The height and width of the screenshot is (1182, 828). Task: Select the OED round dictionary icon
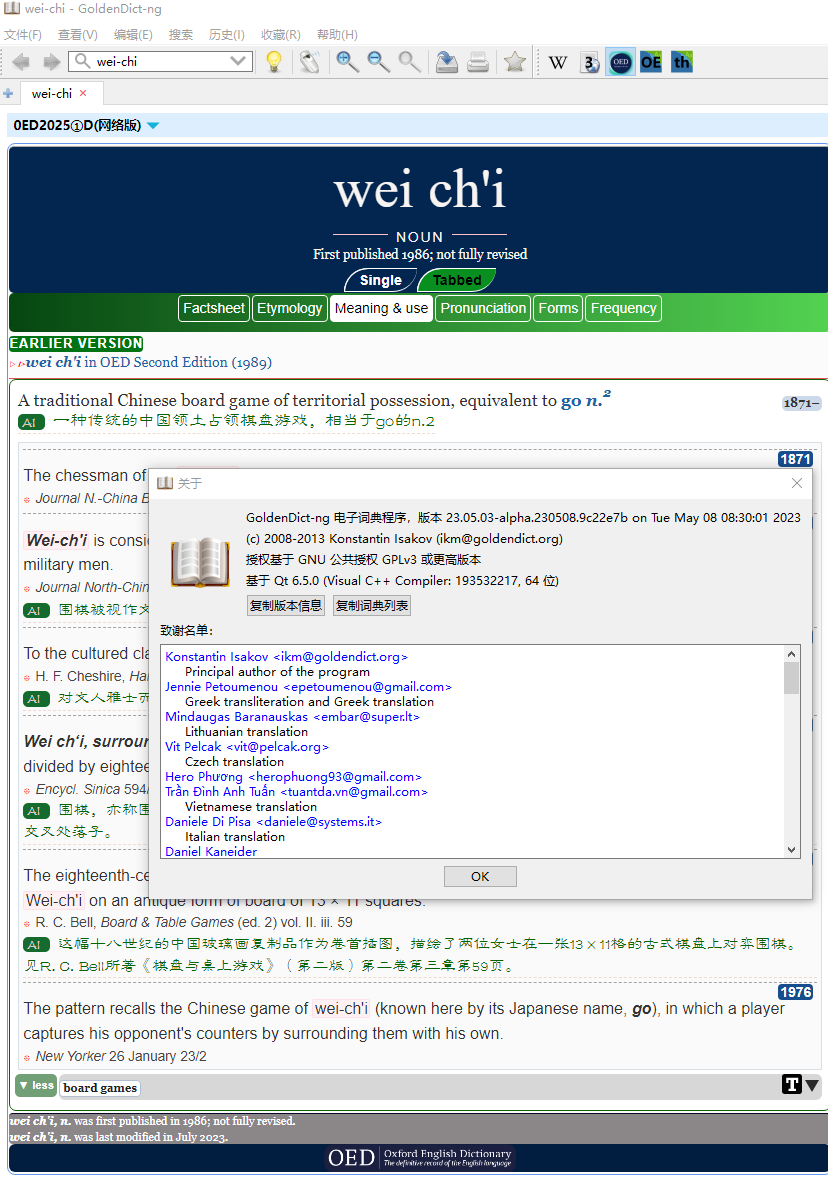pos(620,62)
